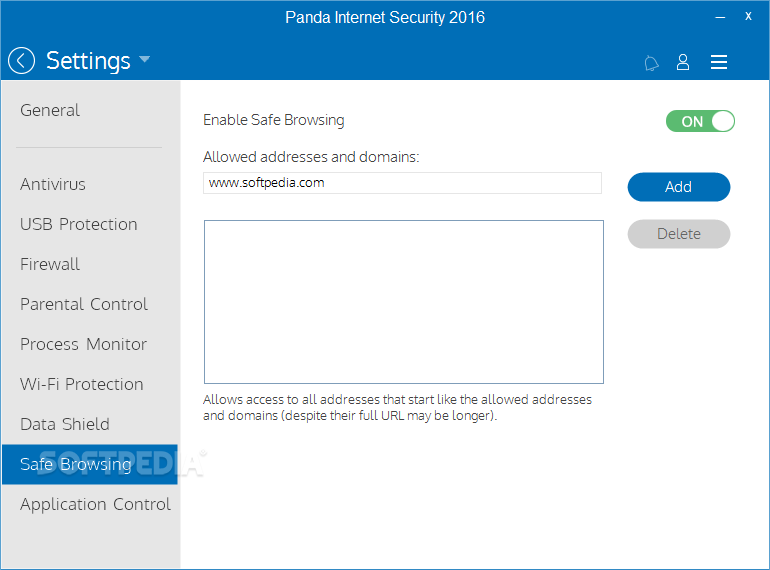Click inside the allowed domains list box
The height and width of the screenshot is (570, 770).
[404, 302]
